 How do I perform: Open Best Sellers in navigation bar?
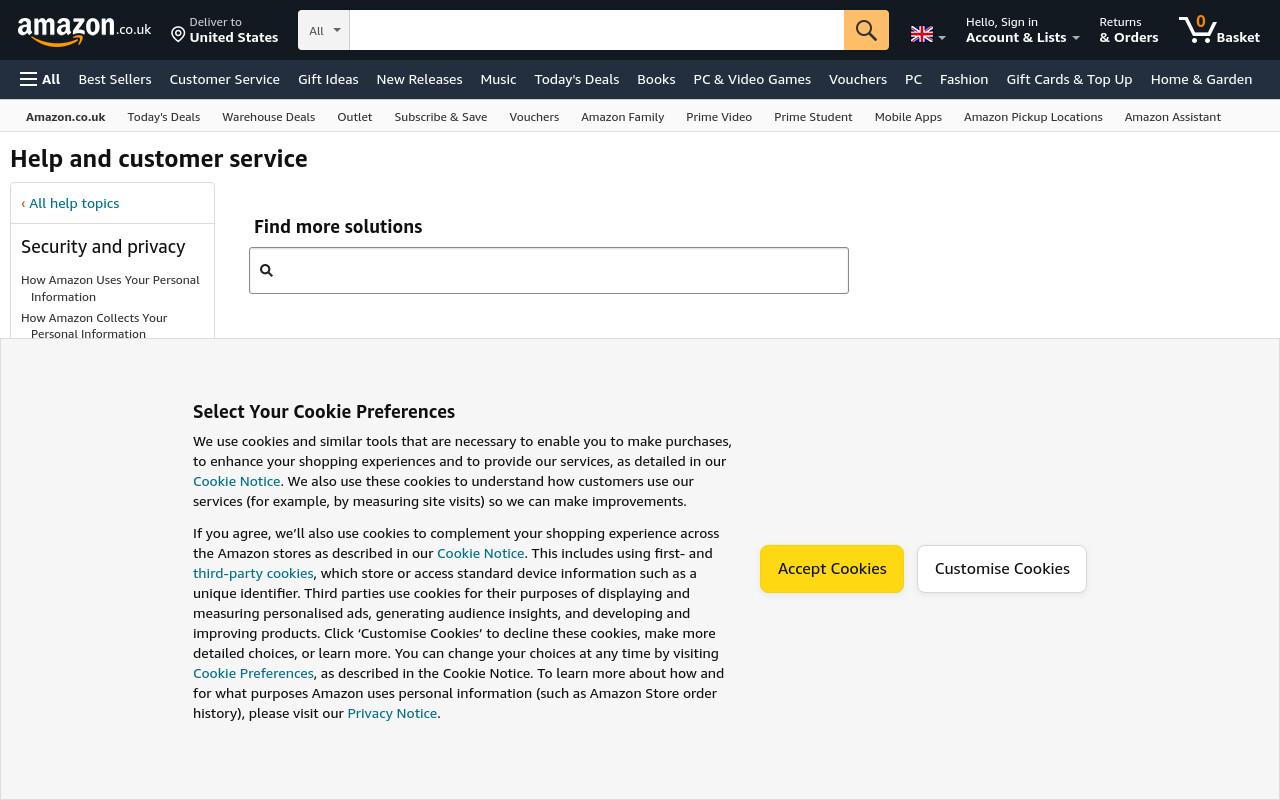tap(115, 79)
